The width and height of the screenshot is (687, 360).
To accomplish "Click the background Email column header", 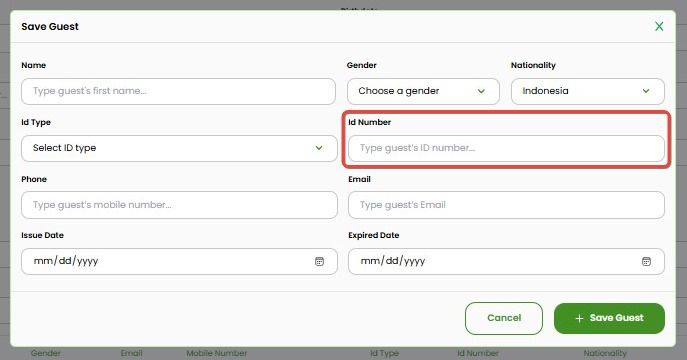I will pos(131,353).
